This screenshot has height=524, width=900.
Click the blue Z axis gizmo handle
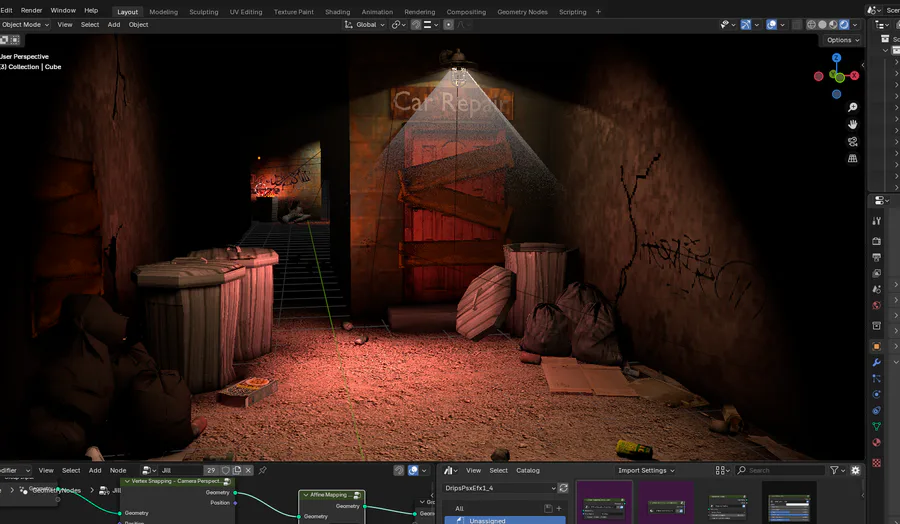[x=836, y=58]
